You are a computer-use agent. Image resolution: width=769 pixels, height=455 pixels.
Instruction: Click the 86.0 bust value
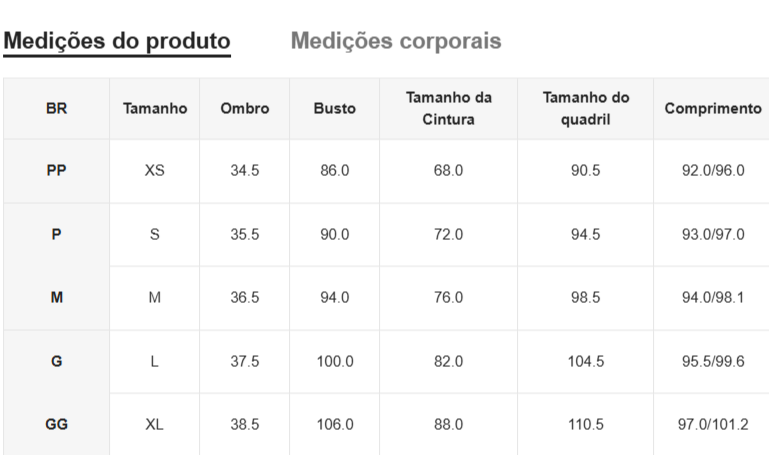(335, 170)
